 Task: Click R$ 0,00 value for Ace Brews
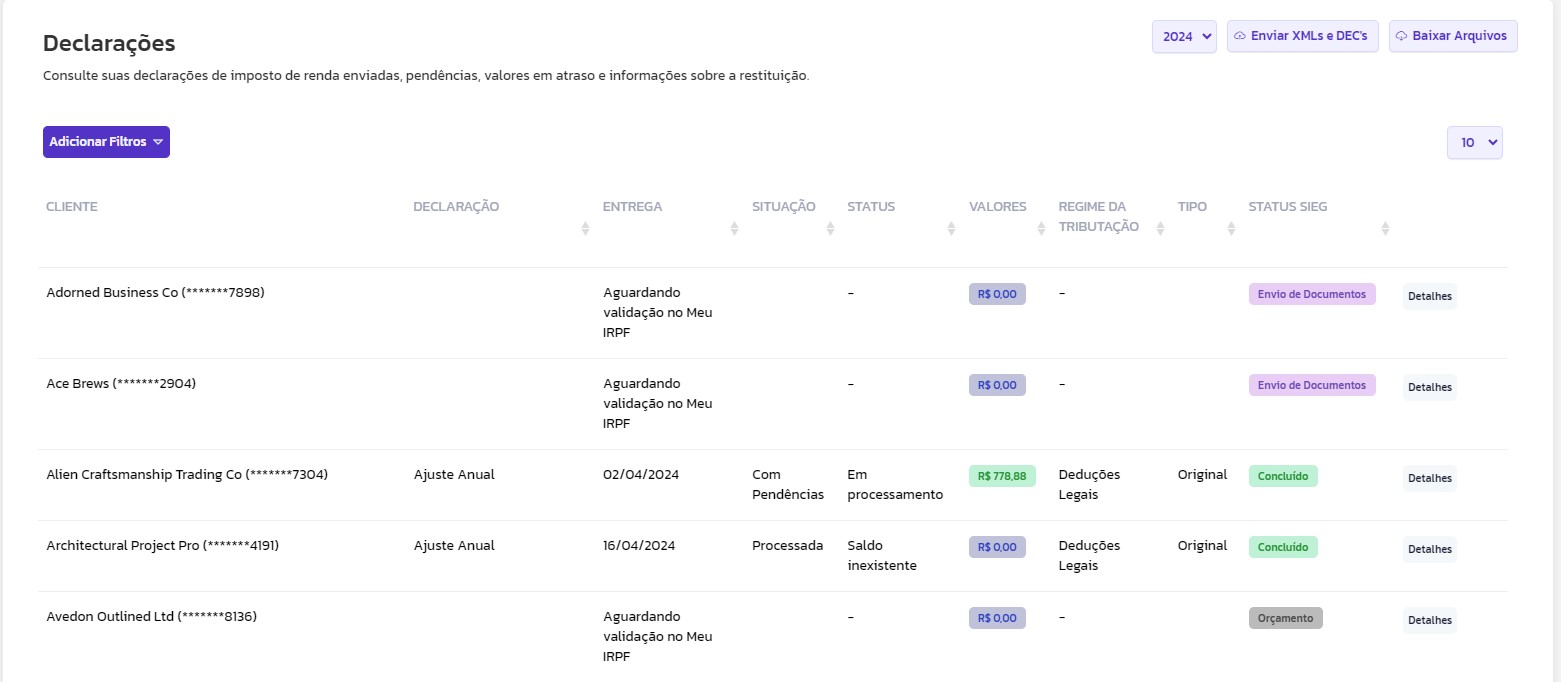pyautogui.click(x=997, y=385)
